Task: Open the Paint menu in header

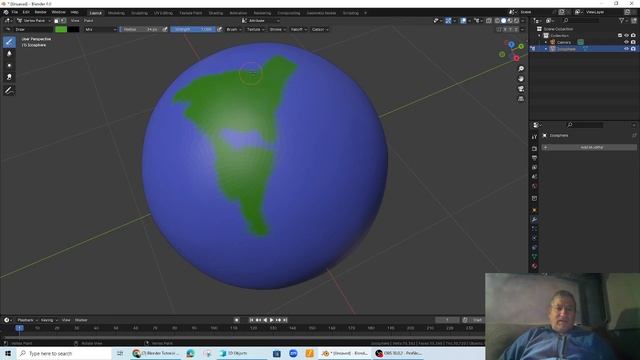Action: (x=88, y=20)
